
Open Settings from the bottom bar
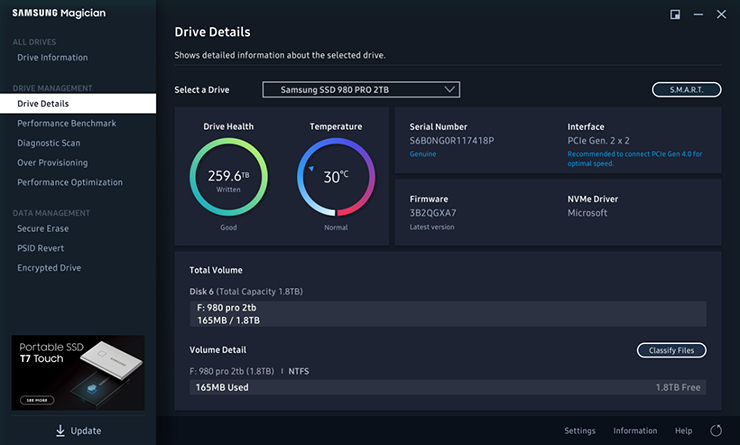pyautogui.click(x=580, y=430)
